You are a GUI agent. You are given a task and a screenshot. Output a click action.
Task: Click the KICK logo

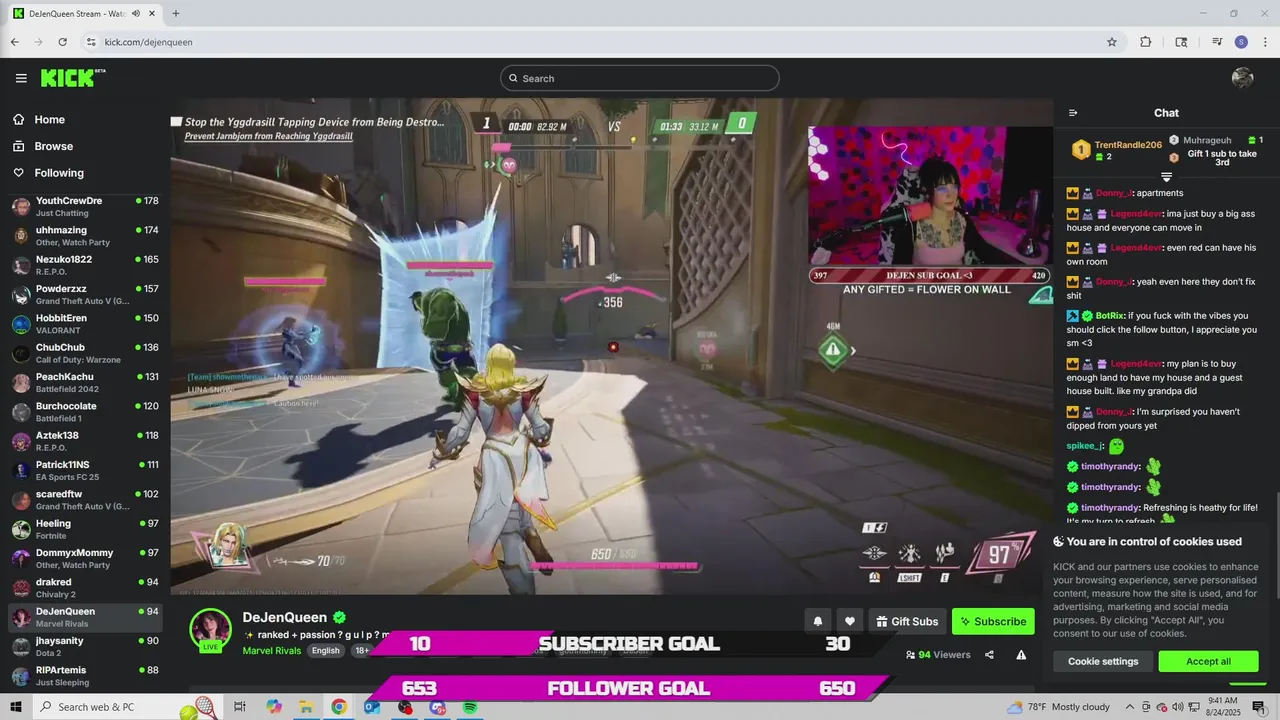(73, 78)
